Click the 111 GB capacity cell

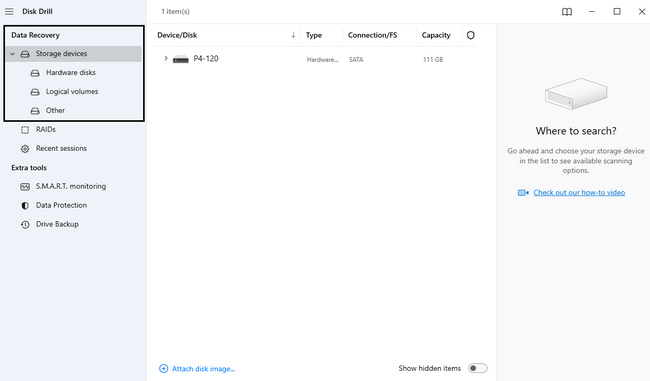433,60
